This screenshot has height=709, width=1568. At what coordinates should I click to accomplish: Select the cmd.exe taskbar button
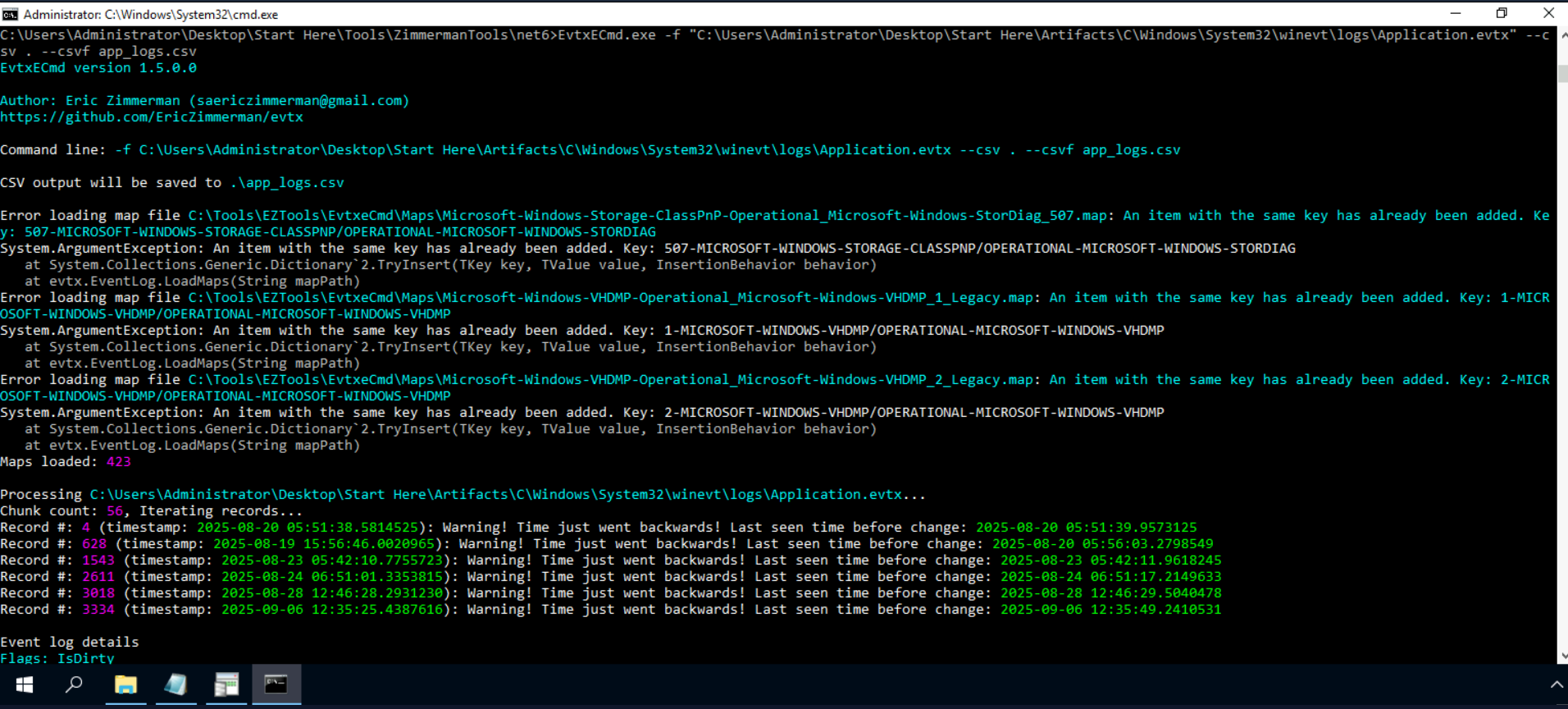coord(276,684)
